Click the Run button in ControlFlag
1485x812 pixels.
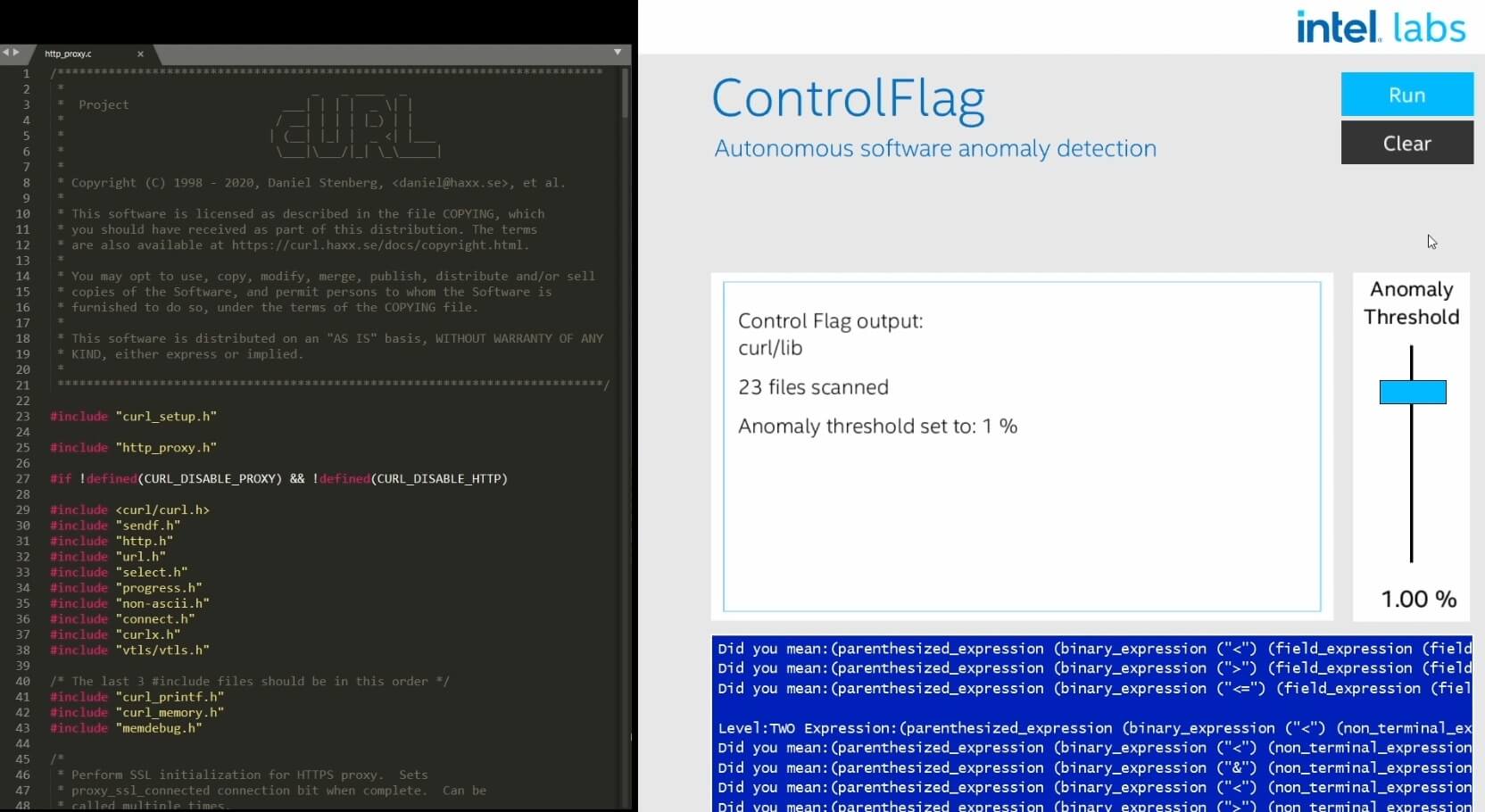(x=1406, y=95)
